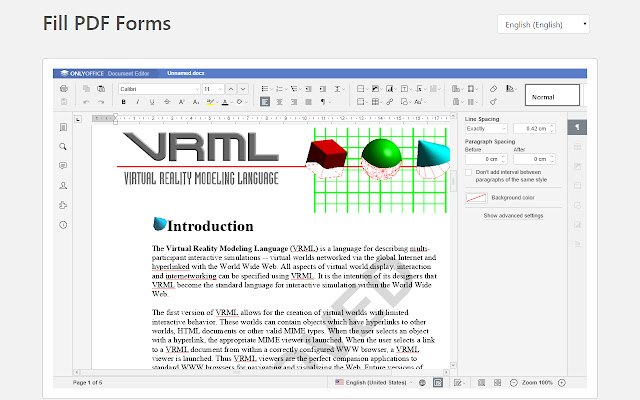
Task: Align text center
Action: [280, 102]
